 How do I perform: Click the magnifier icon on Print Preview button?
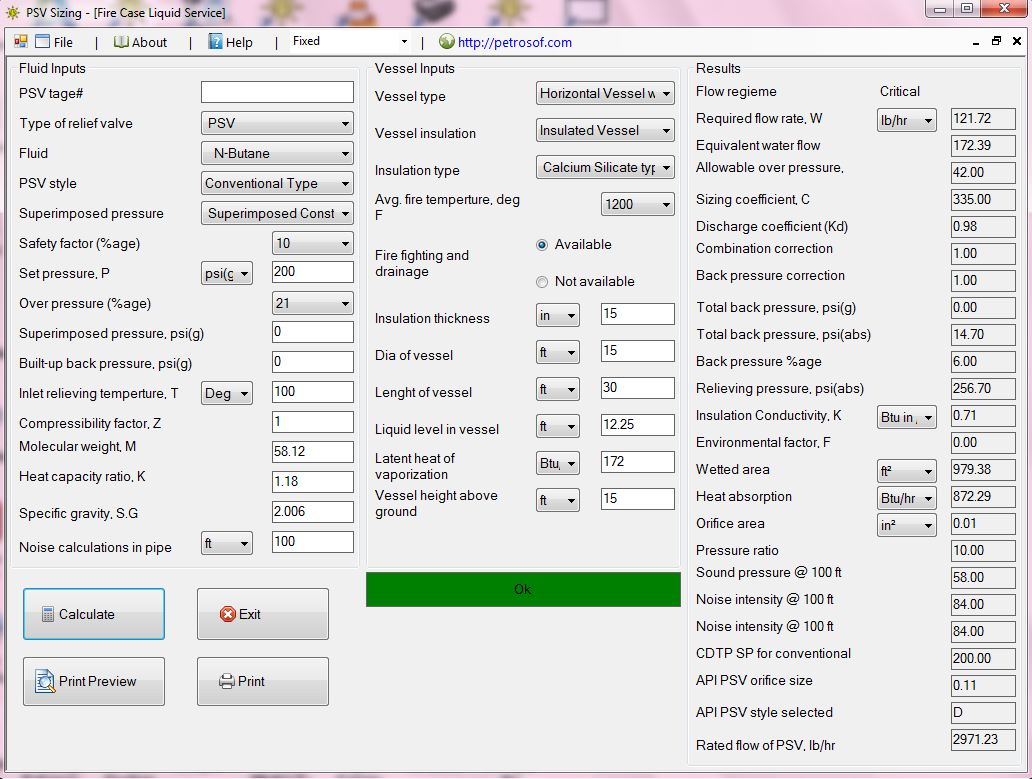pos(44,681)
